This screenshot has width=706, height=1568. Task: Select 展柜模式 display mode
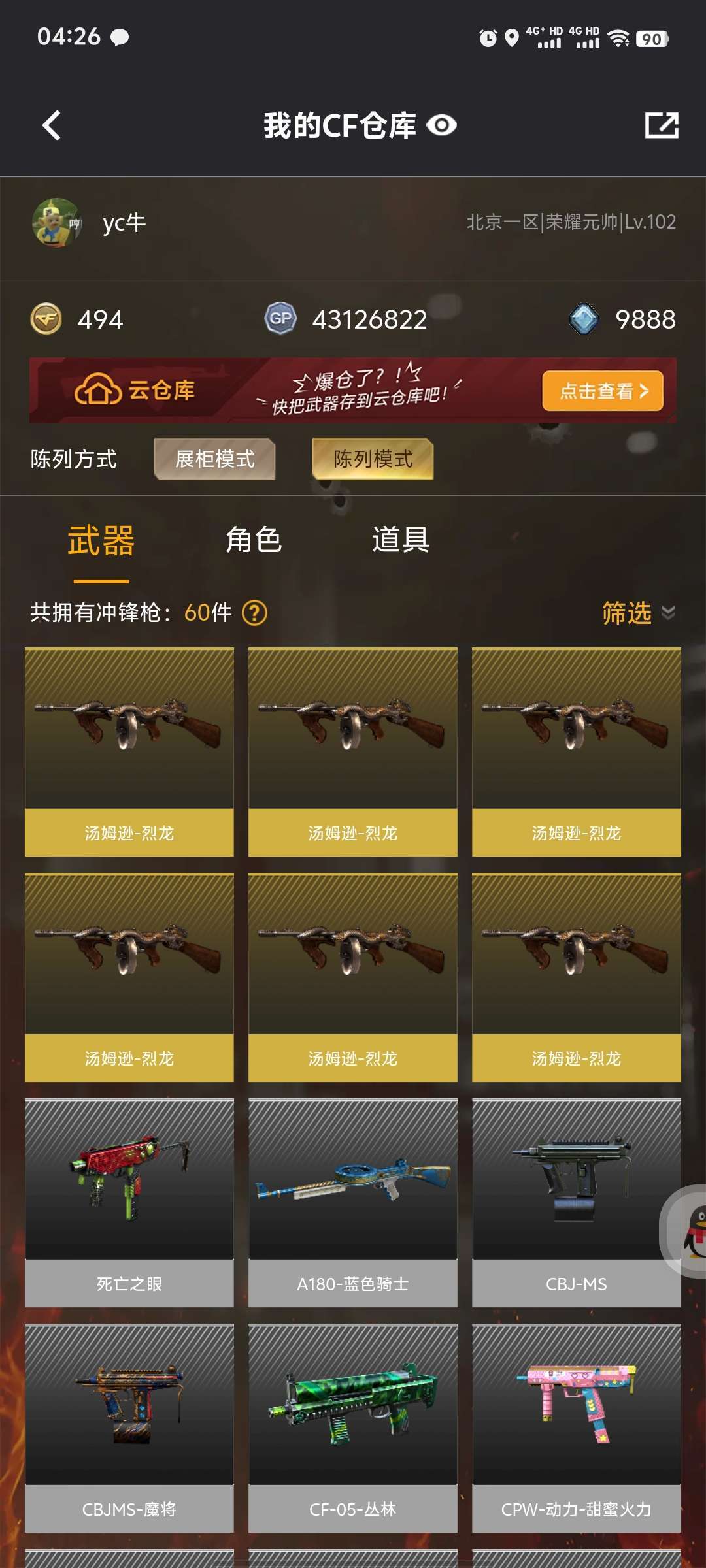pyautogui.click(x=214, y=459)
